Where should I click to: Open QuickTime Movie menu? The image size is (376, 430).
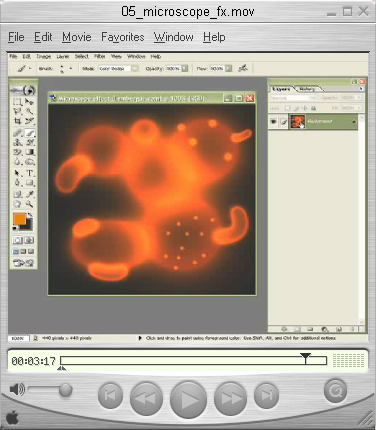click(x=77, y=37)
